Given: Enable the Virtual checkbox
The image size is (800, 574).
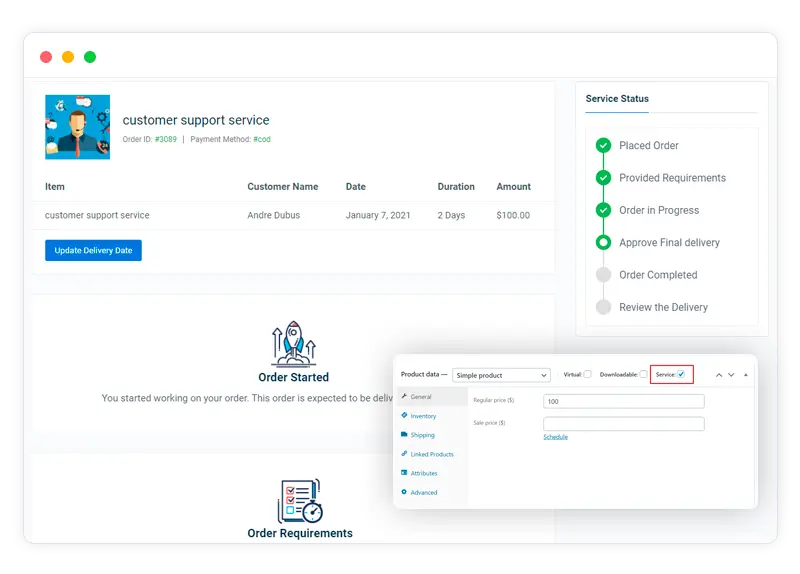Looking at the screenshot, I should (x=587, y=375).
